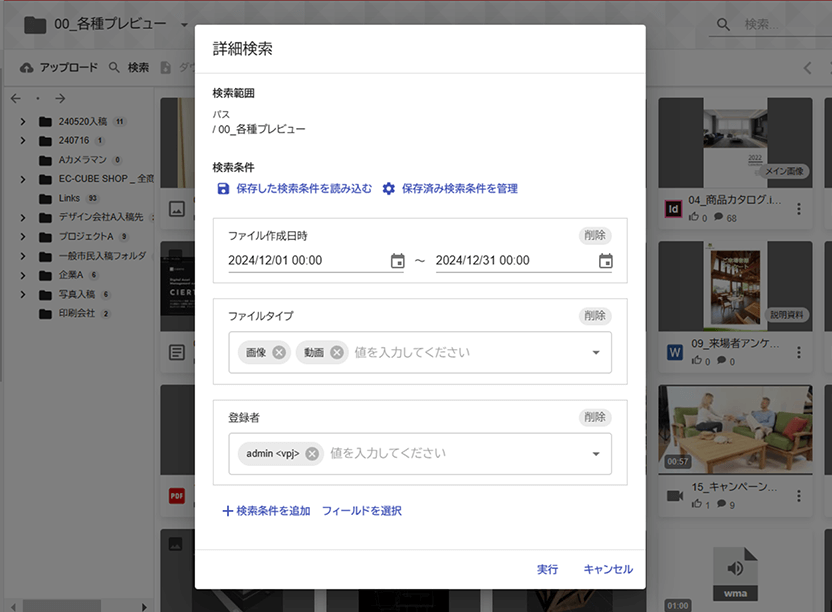The width and height of the screenshot is (832, 612).
Task: Expand the 240716 folder
Action: coord(23,141)
